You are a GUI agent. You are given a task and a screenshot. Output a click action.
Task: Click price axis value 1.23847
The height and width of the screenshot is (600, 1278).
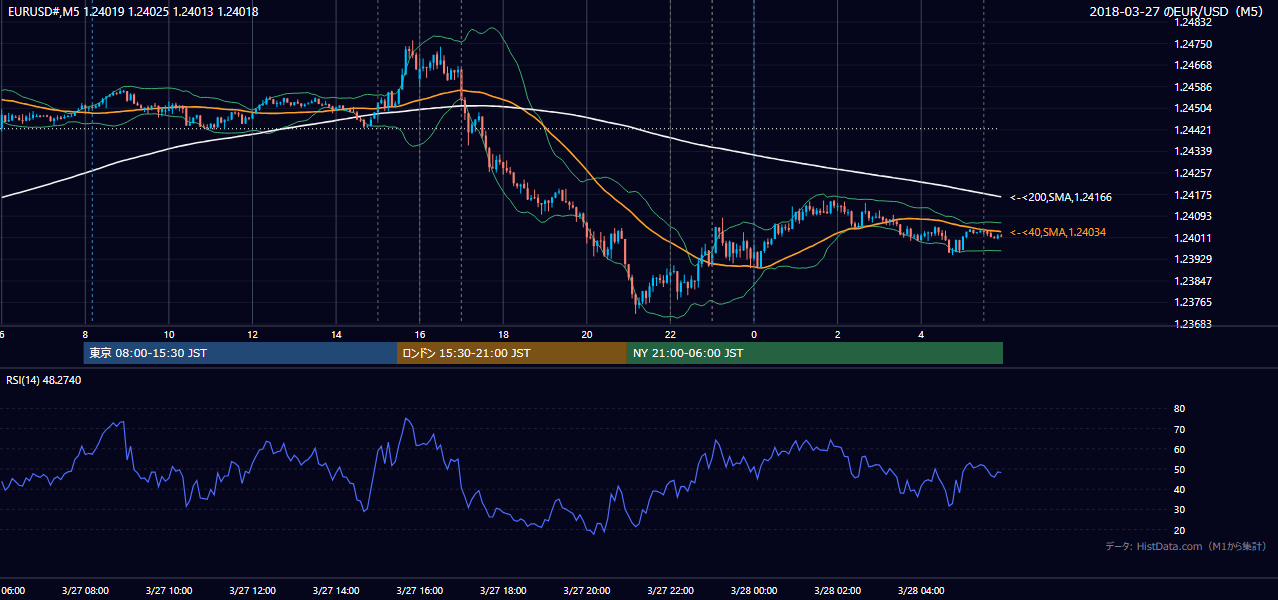tap(1193, 281)
